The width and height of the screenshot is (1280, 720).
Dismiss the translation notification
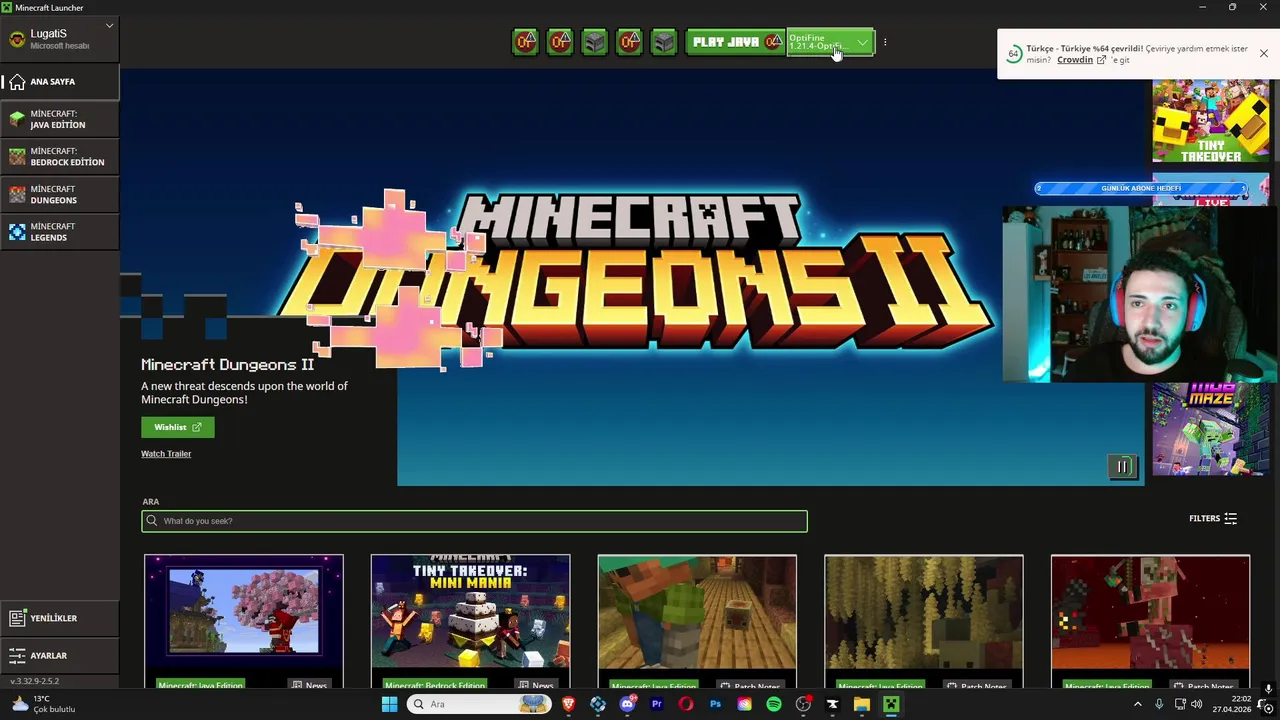[x=1264, y=54]
